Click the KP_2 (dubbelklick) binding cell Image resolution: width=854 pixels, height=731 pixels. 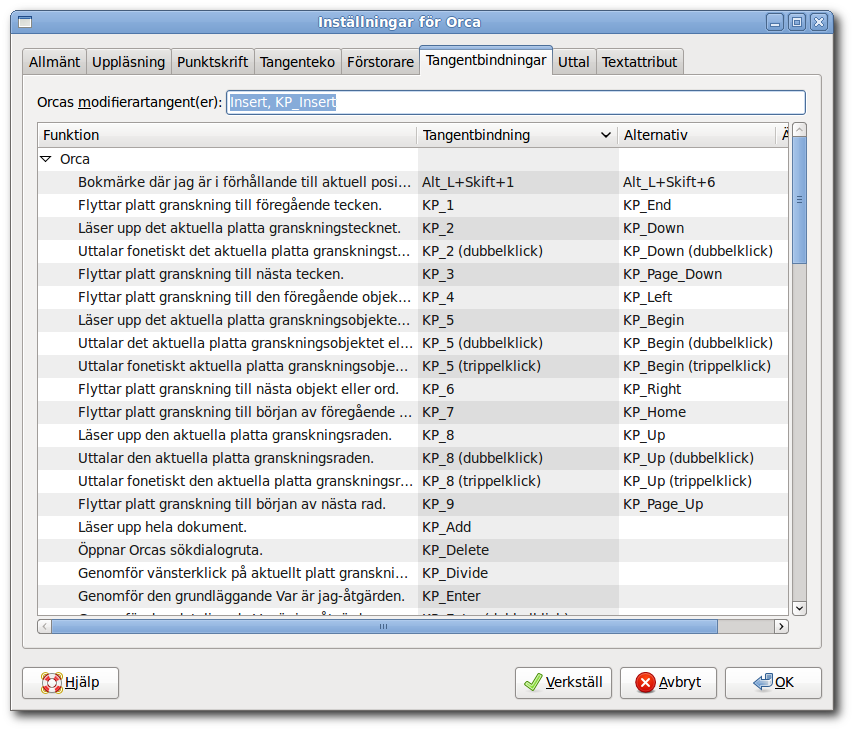(x=518, y=251)
